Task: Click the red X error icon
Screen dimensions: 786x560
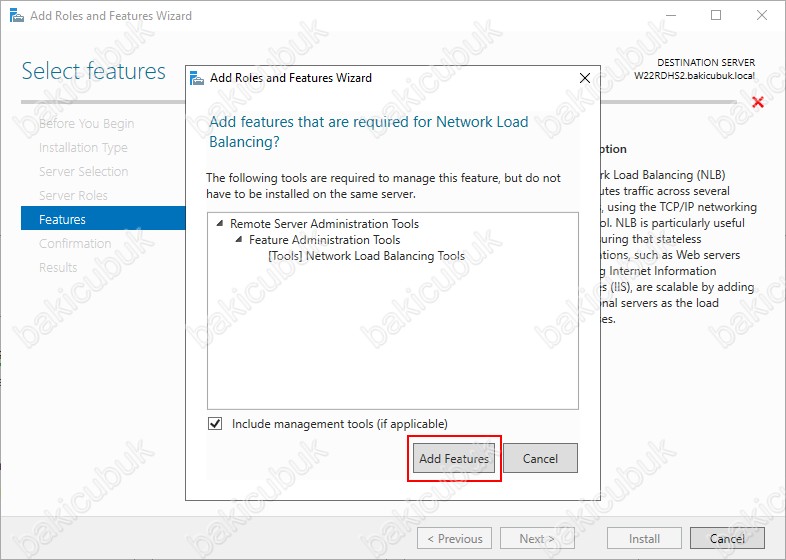Action: coord(758,102)
